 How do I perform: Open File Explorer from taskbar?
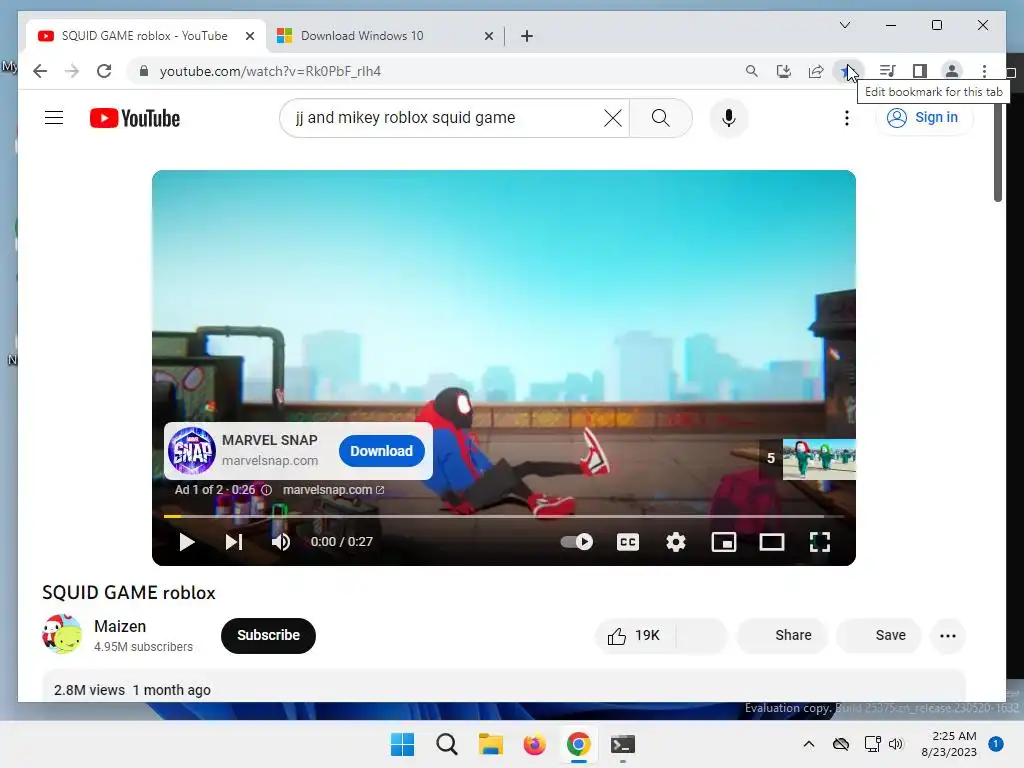tap(490, 744)
